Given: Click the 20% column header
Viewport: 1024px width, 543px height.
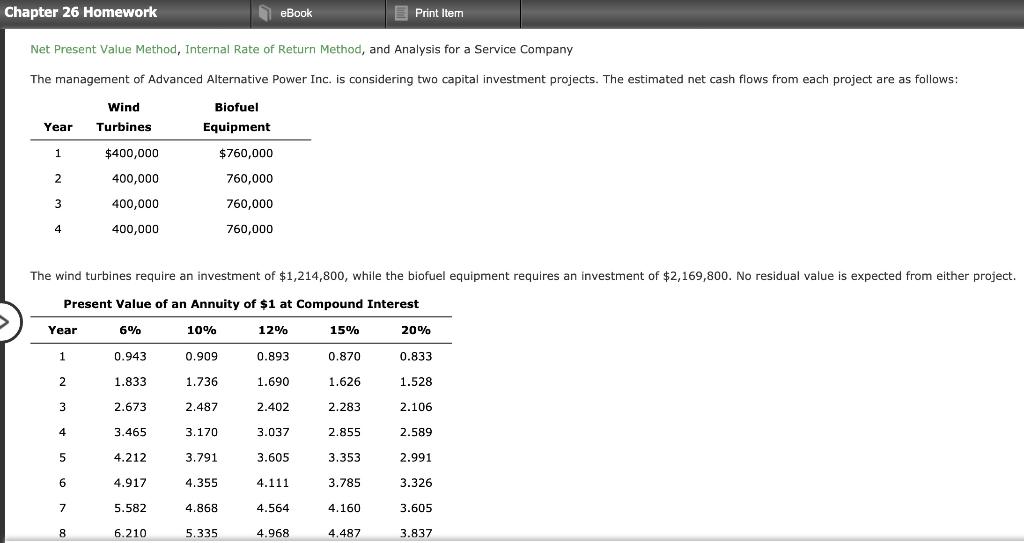Looking at the screenshot, I should coord(415,331).
